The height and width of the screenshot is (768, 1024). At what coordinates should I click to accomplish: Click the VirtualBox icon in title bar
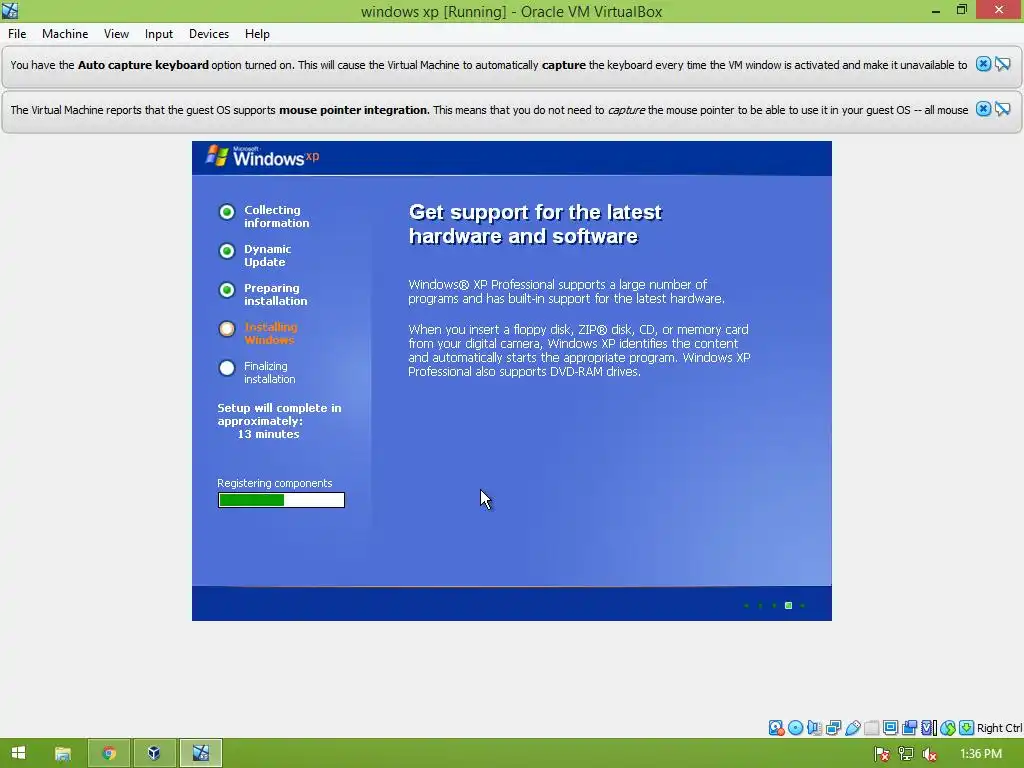[10, 10]
